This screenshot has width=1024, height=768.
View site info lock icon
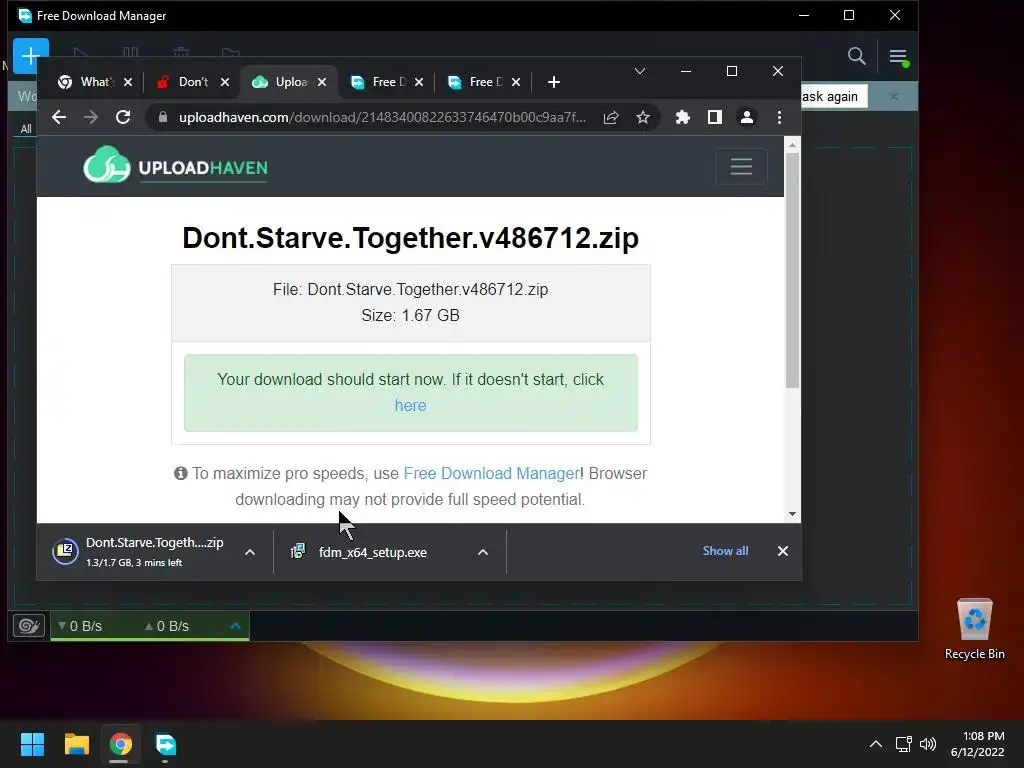[163, 118]
